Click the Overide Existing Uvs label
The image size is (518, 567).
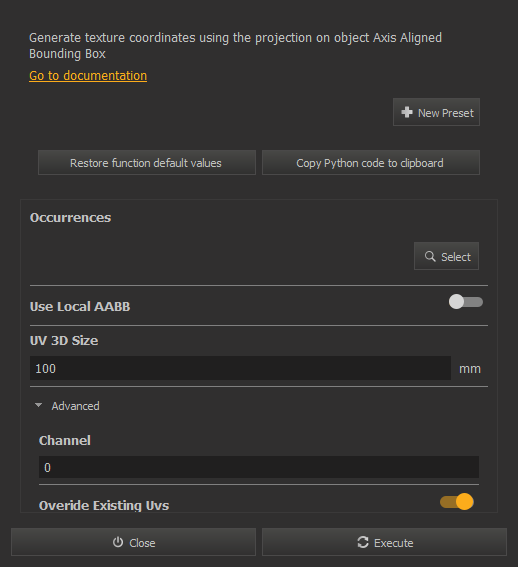click(104, 505)
